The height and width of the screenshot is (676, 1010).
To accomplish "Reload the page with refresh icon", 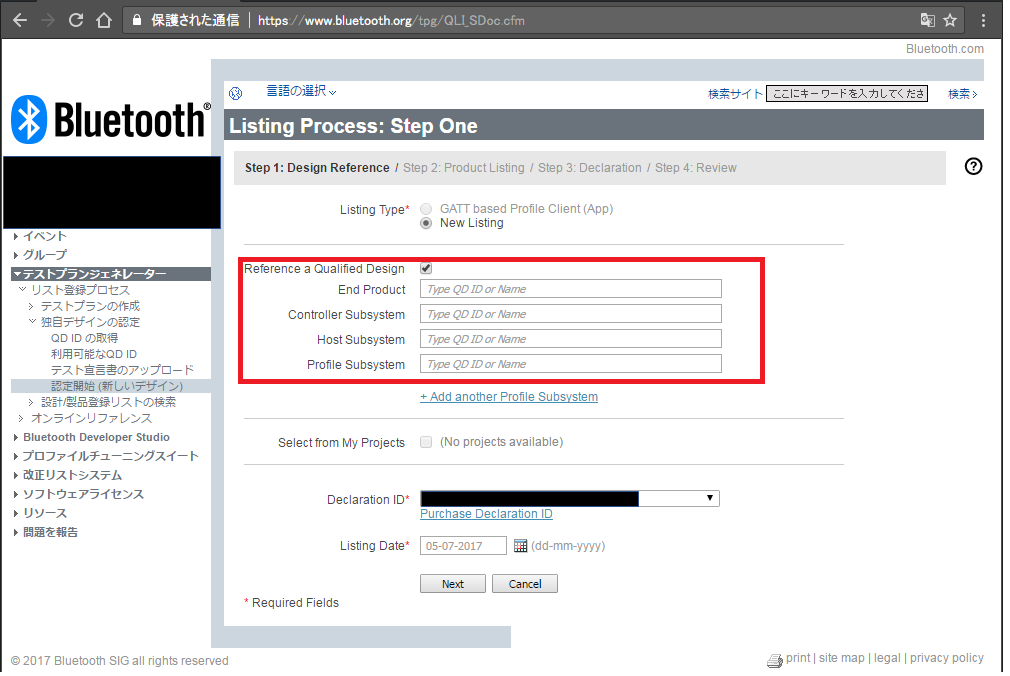I will (76, 21).
